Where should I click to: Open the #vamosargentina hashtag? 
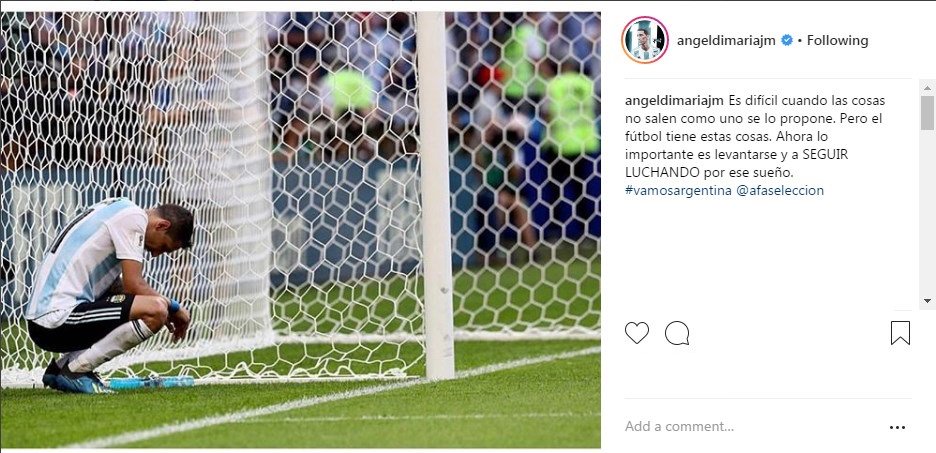(679, 190)
